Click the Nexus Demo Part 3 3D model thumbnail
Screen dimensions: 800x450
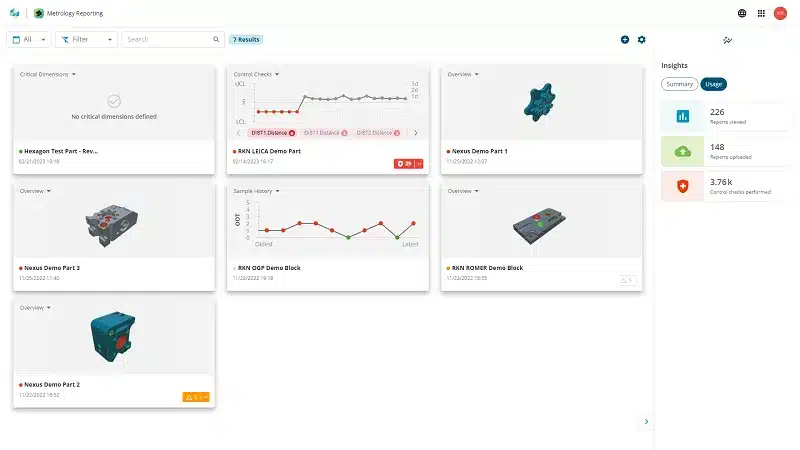[x=111, y=225]
